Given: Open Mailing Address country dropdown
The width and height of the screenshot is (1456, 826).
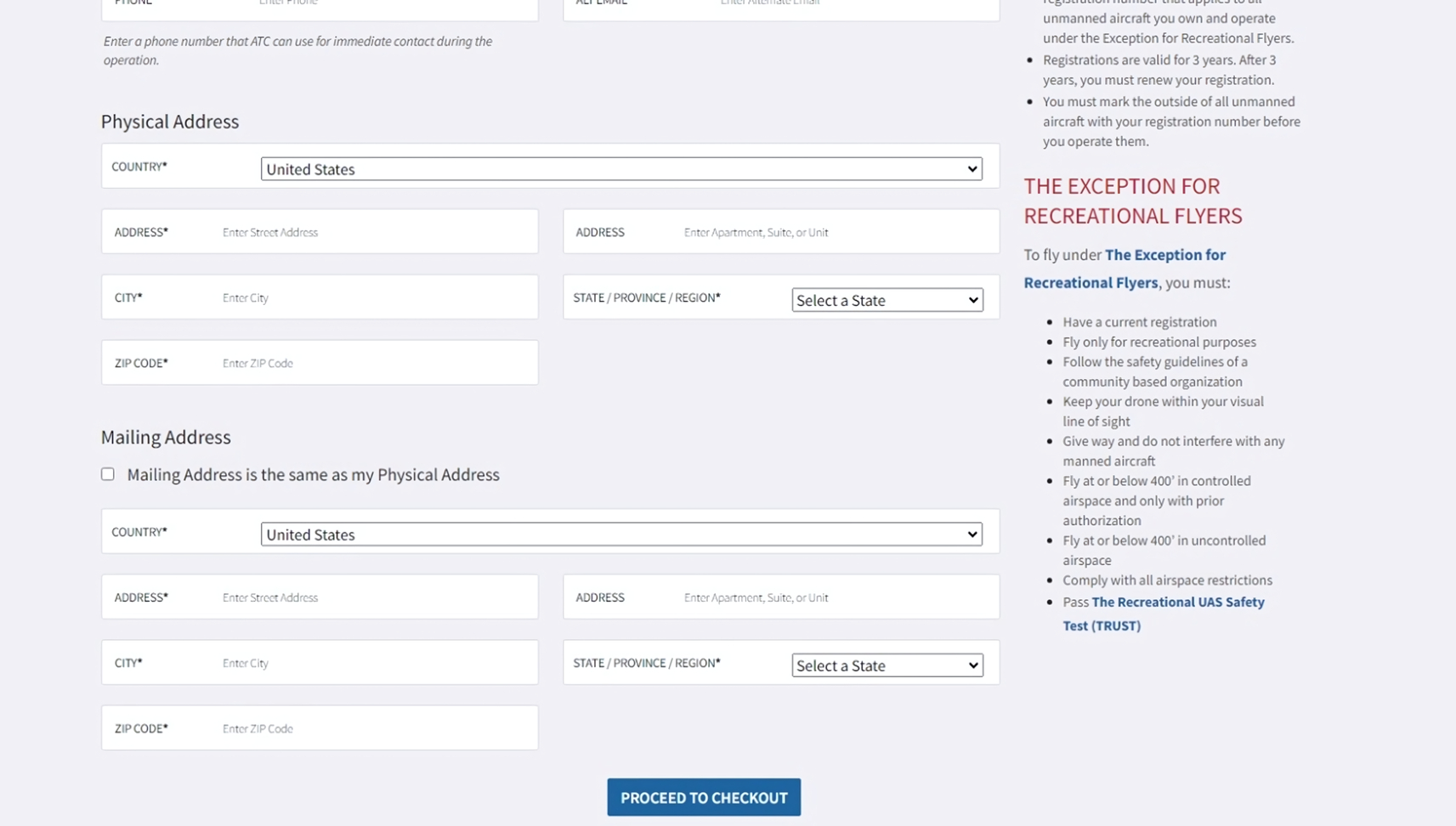Looking at the screenshot, I should [620, 535].
